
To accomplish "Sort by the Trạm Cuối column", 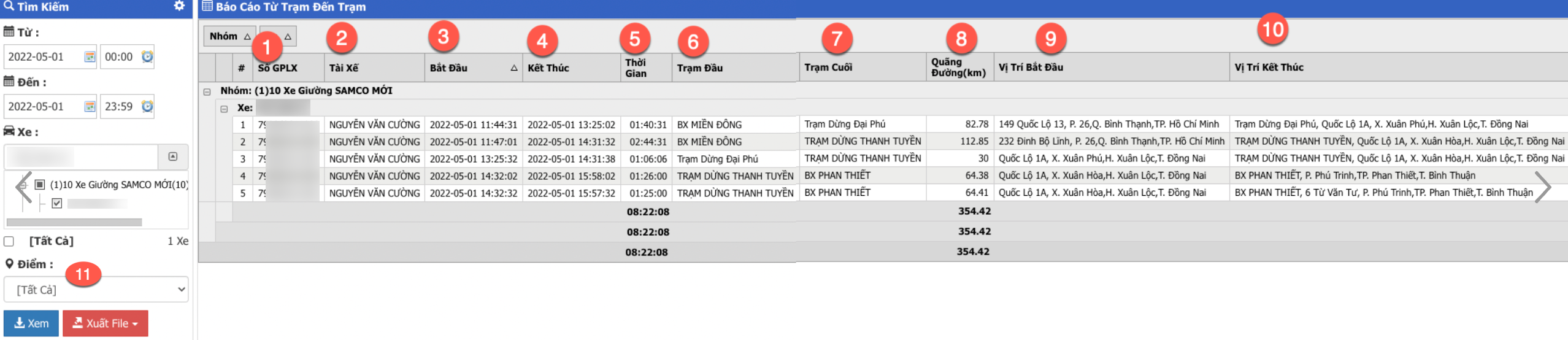I will tap(863, 68).
